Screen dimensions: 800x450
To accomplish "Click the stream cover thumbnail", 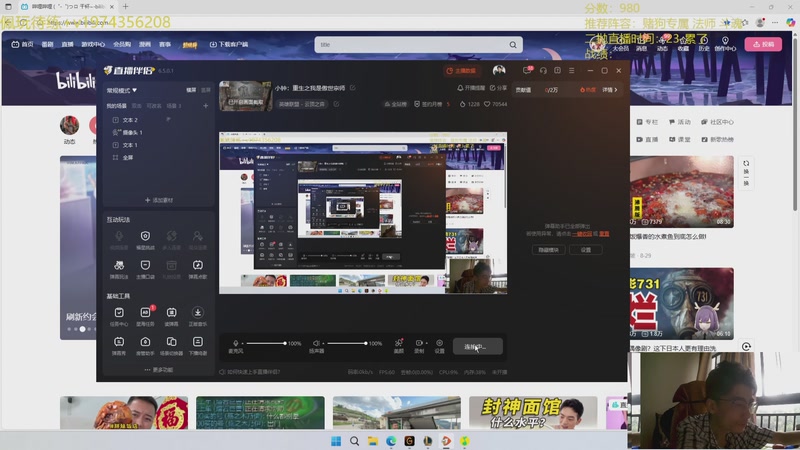I will pos(245,95).
